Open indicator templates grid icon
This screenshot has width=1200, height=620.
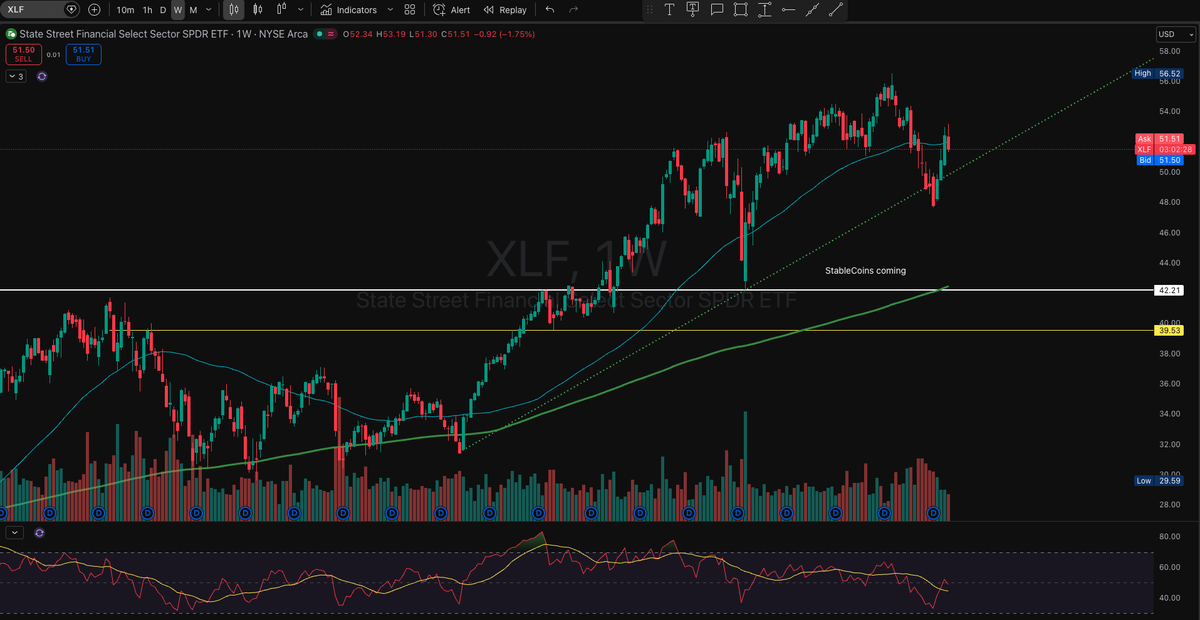point(410,10)
